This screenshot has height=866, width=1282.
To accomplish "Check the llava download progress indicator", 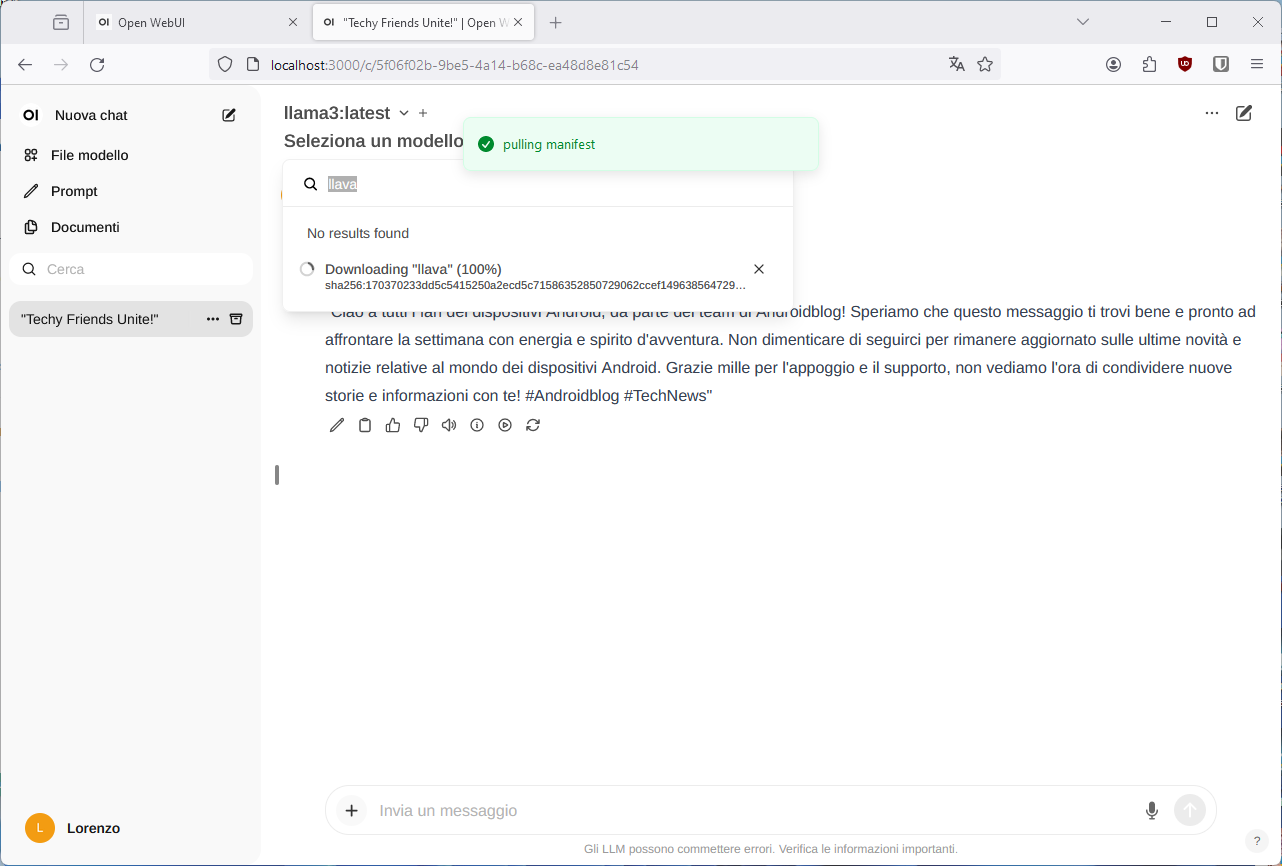I will pos(307,268).
